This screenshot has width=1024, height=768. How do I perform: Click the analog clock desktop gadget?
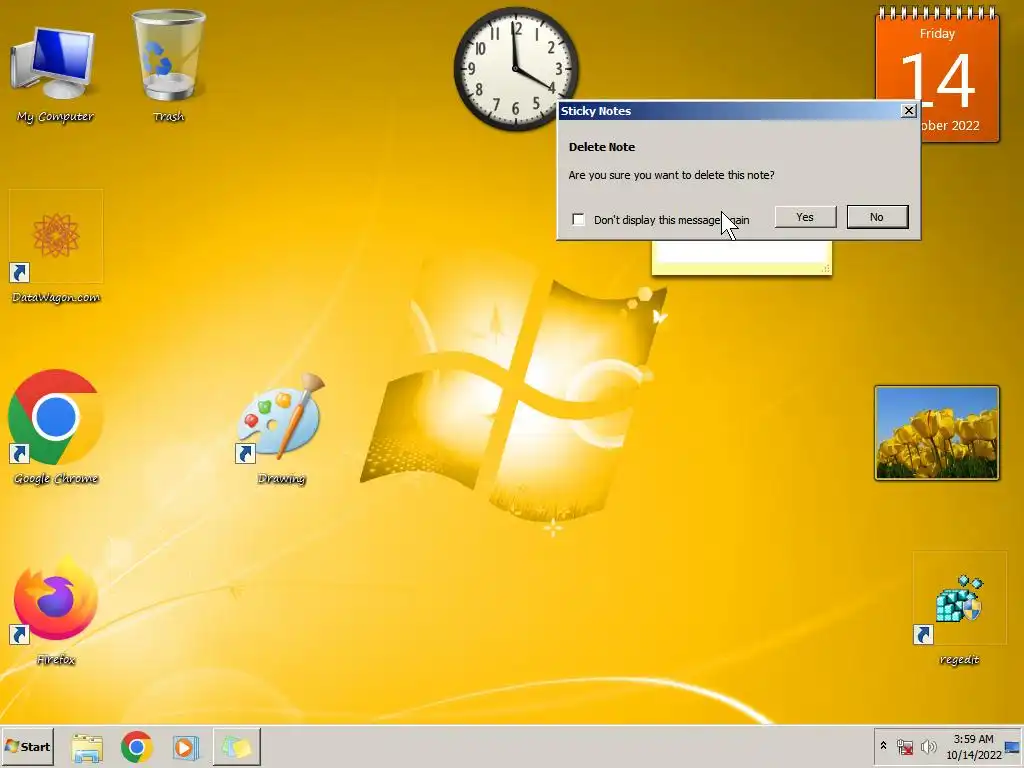pos(516,69)
